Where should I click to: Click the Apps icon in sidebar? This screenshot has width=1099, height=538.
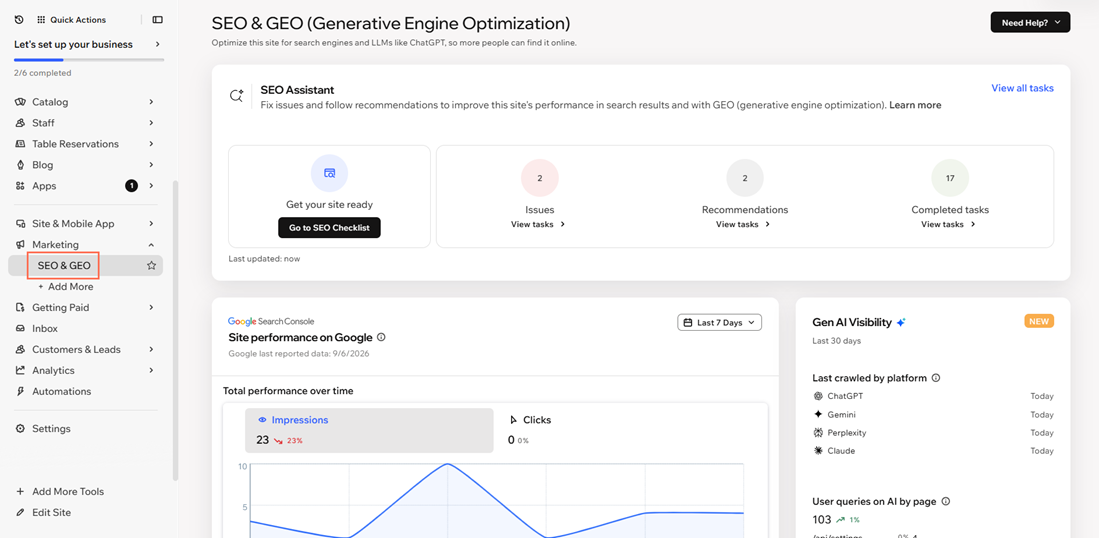20,186
